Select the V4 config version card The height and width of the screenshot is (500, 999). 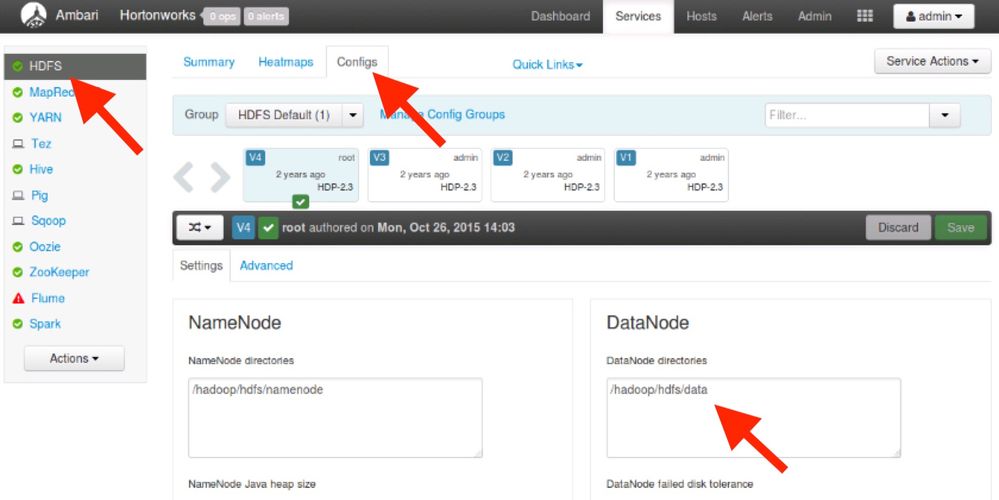point(301,175)
